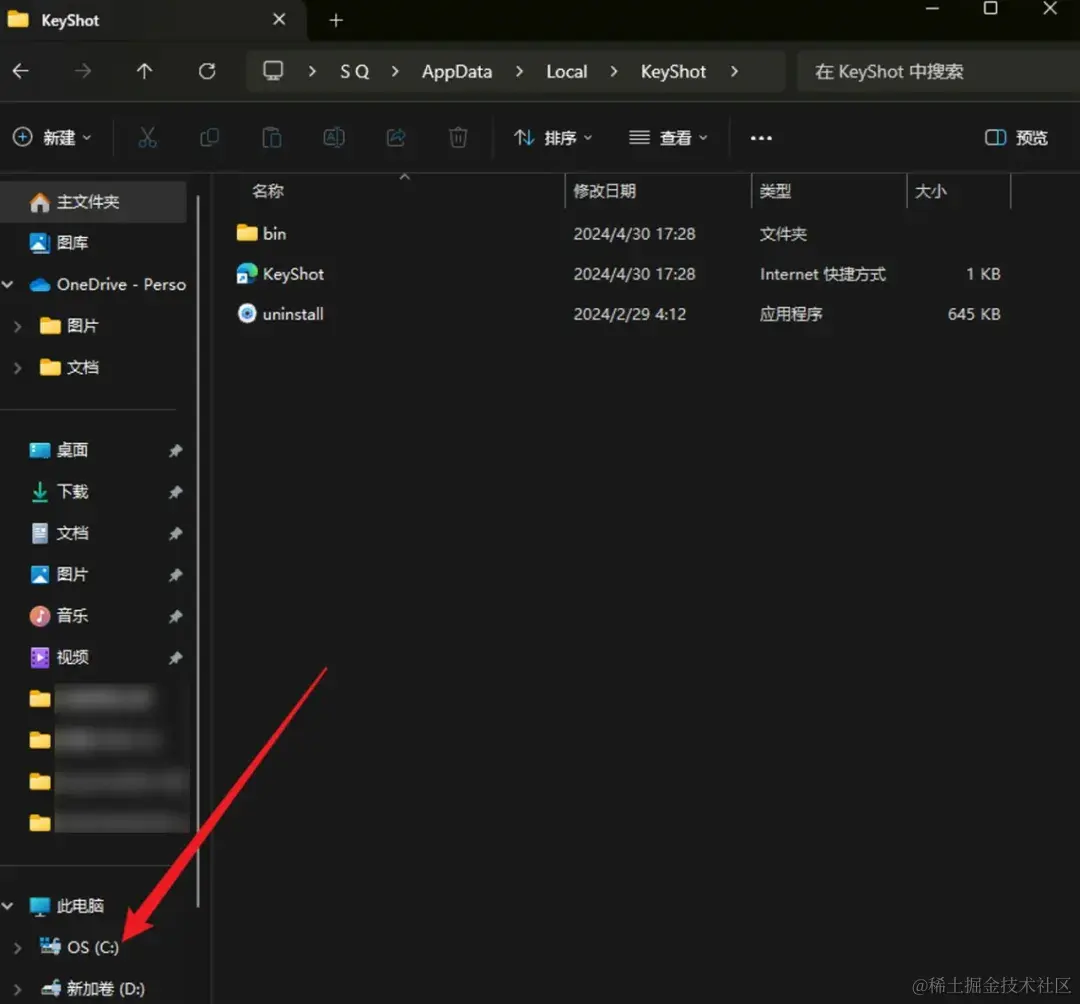Expand the OneDrive 文档 node
The image size is (1080, 1004).
click(x=18, y=368)
